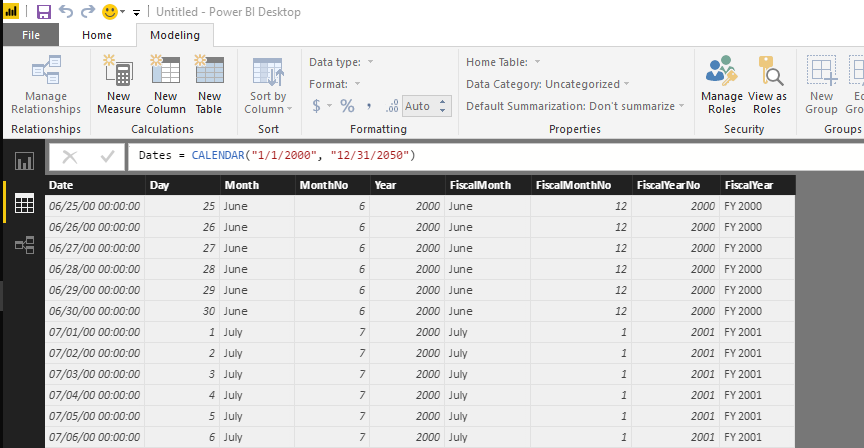Viewport: 864px width, 448px height.
Task: Click FiscalMonth cell July in 07/04/00 row
Action: pyautogui.click(x=488, y=395)
